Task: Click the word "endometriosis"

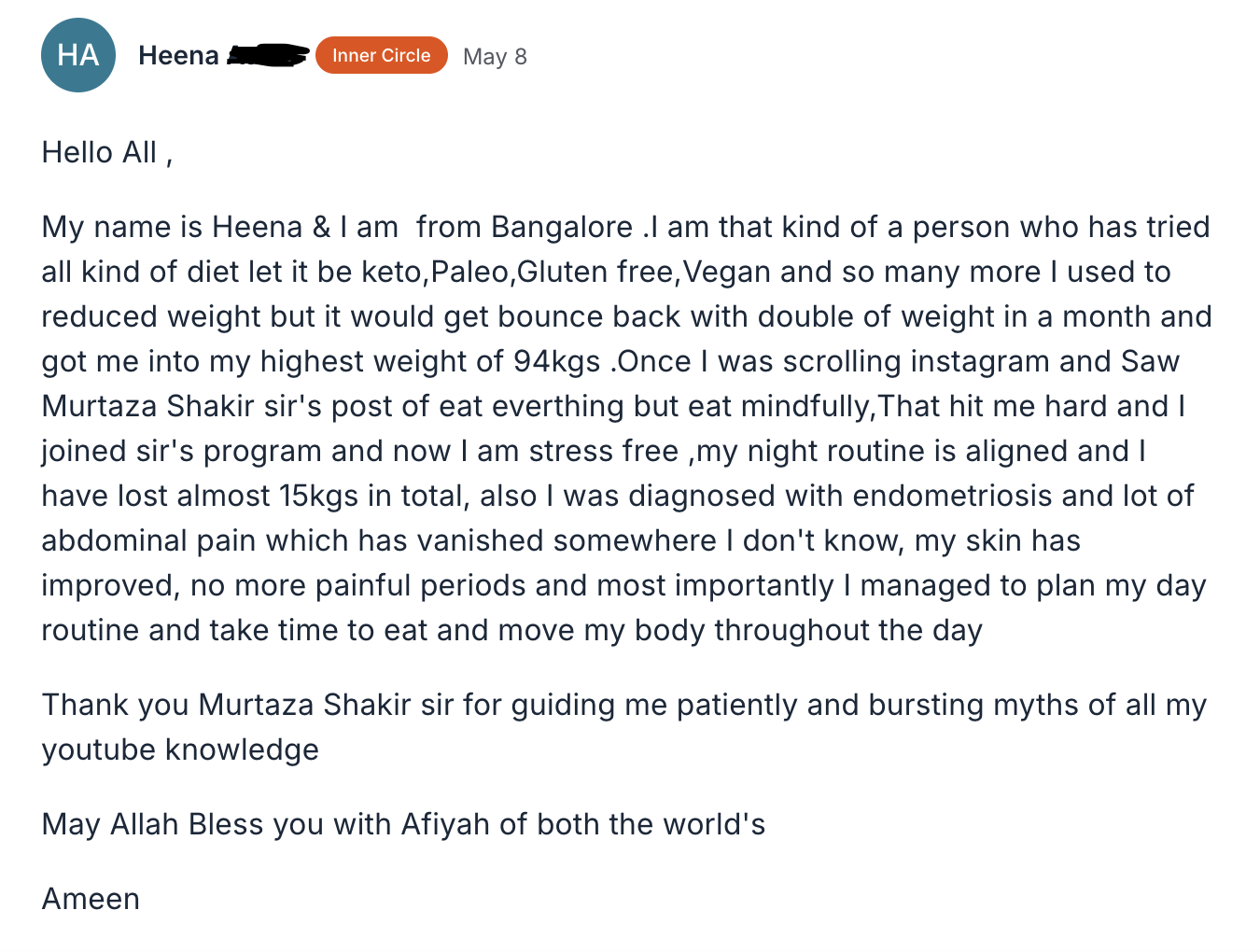Action: point(952,496)
